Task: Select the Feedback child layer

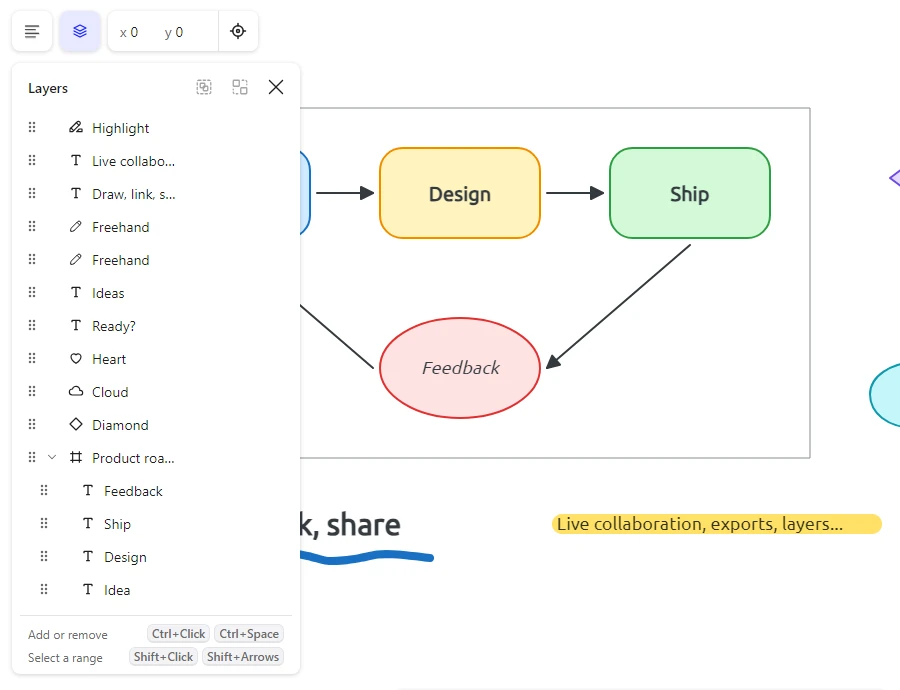Action: (x=156, y=491)
